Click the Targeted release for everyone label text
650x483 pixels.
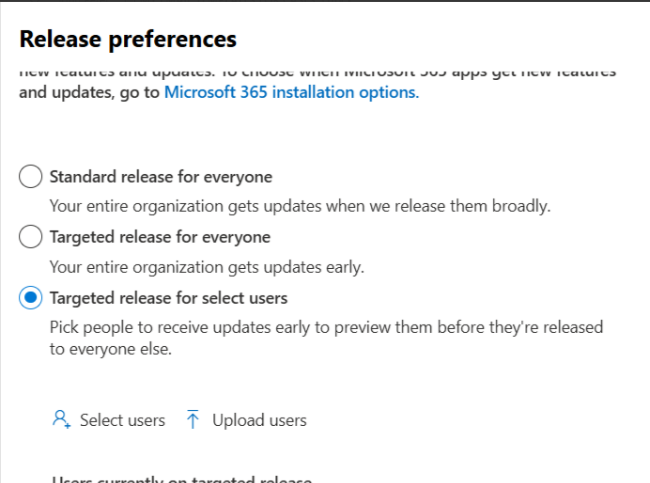(160, 237)
